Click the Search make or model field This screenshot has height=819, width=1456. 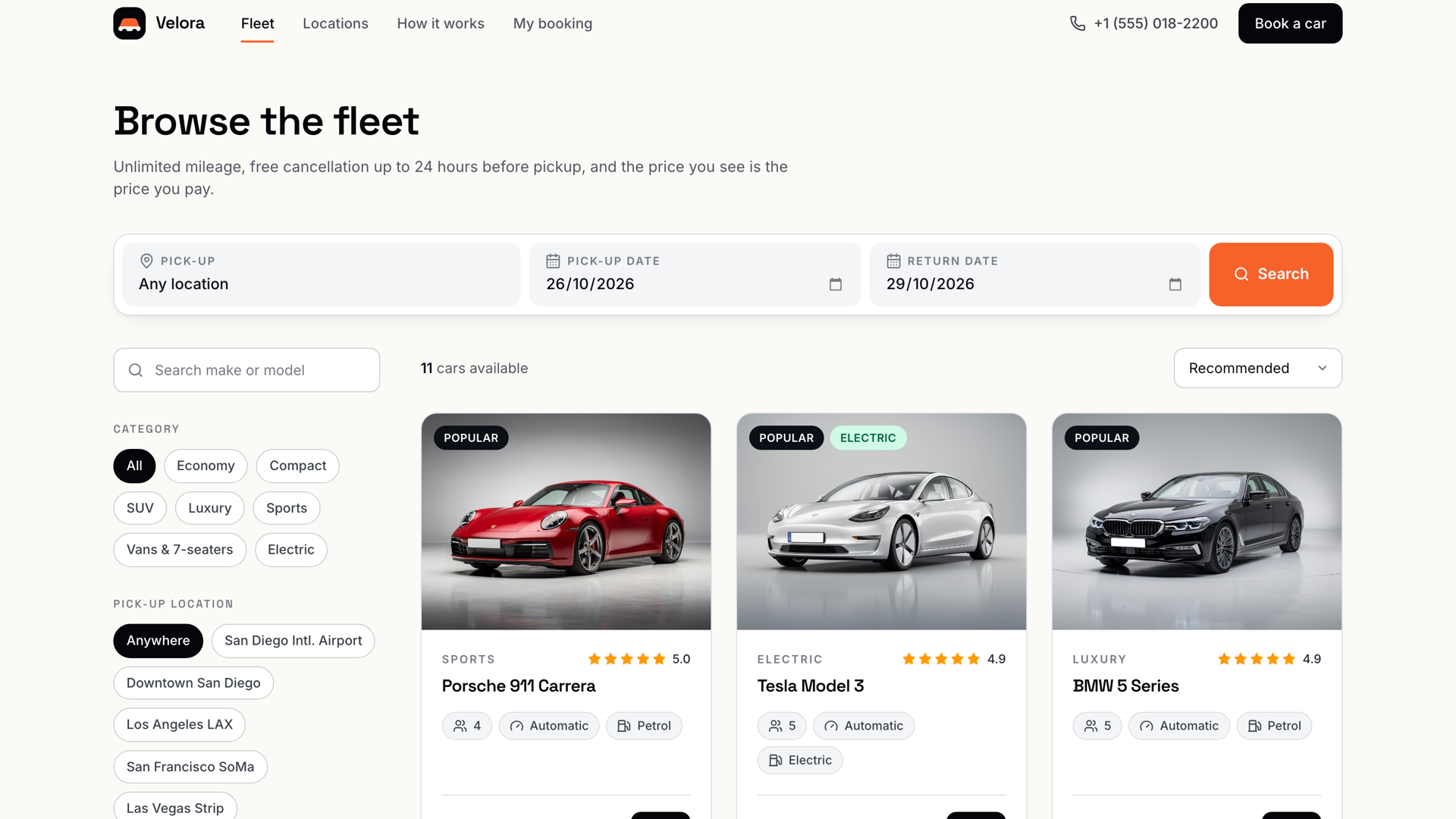[x=246, y=370]
